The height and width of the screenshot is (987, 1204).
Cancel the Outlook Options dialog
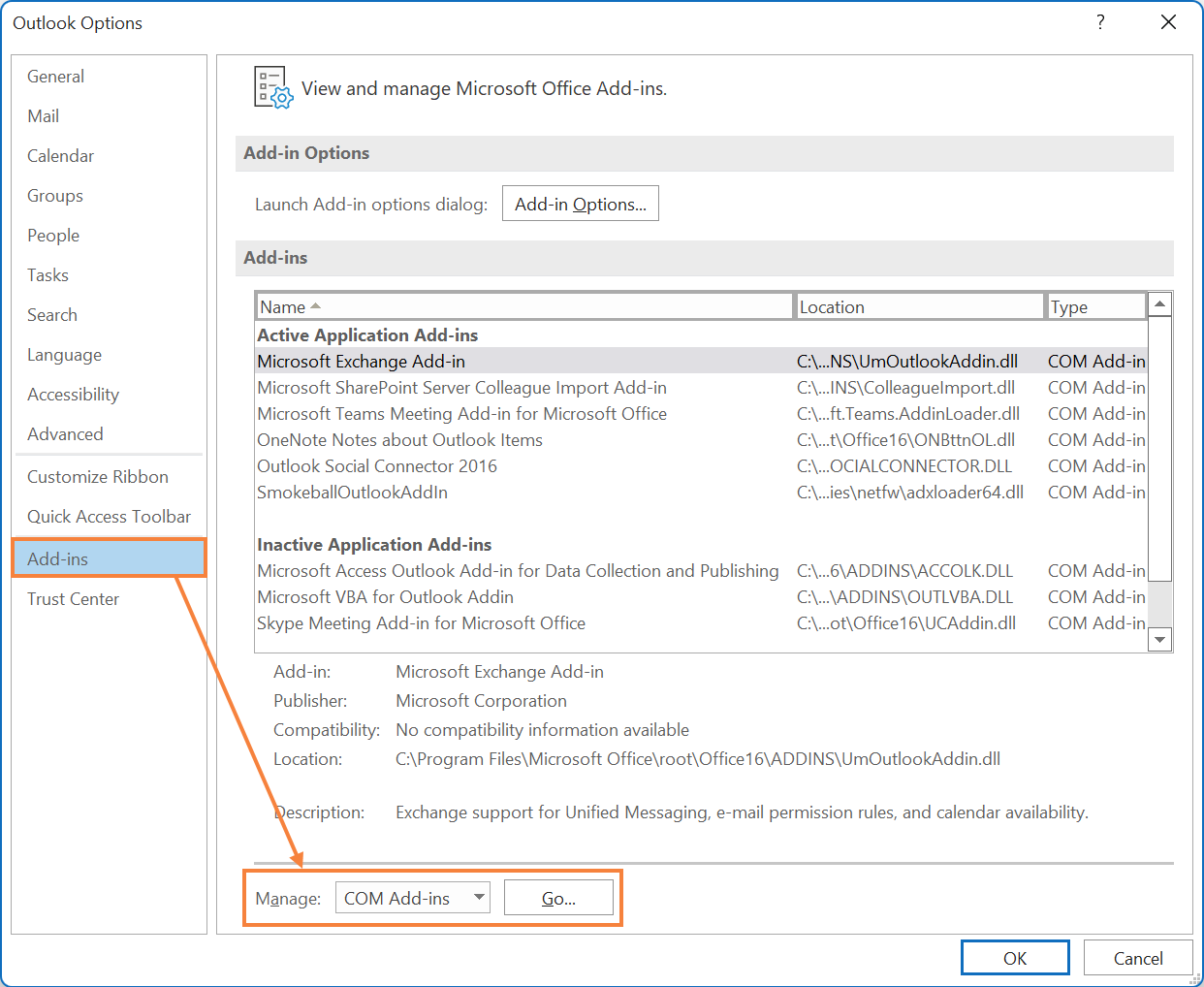[x=1137, y=958]
